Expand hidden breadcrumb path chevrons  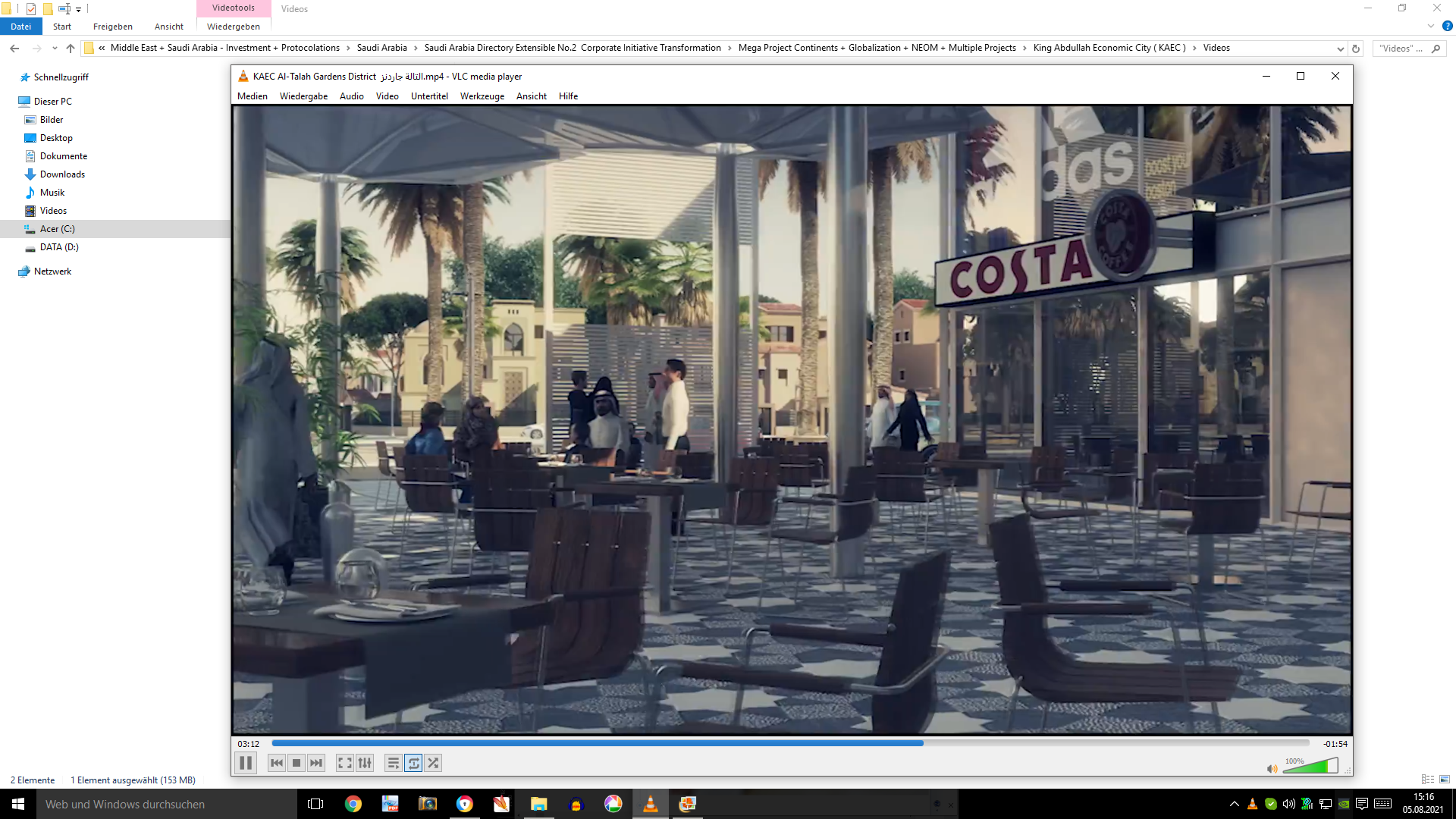tap(102, 48)
